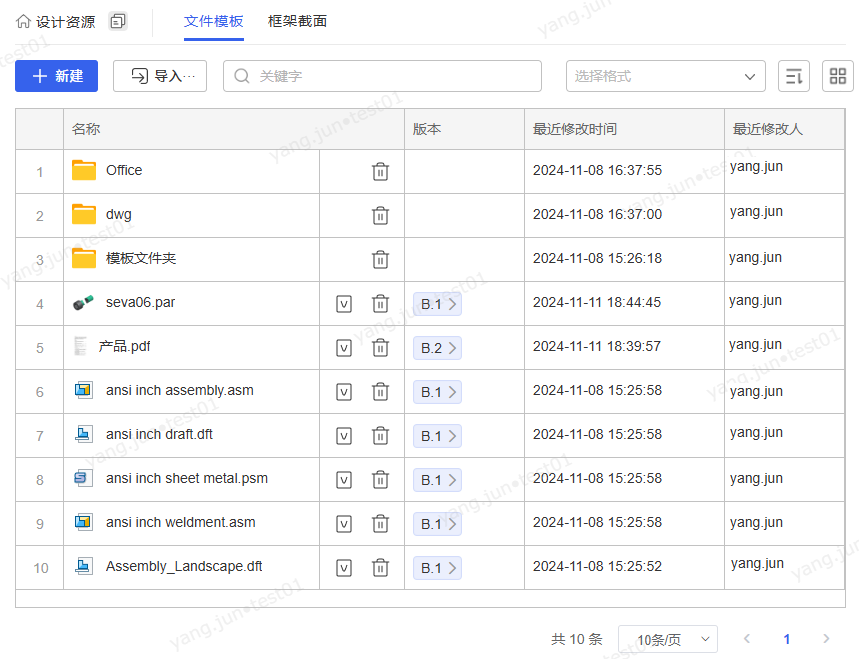Screen dimensions: 859x659
Task: Click the seva06.par part file icon
Action: 83,302
